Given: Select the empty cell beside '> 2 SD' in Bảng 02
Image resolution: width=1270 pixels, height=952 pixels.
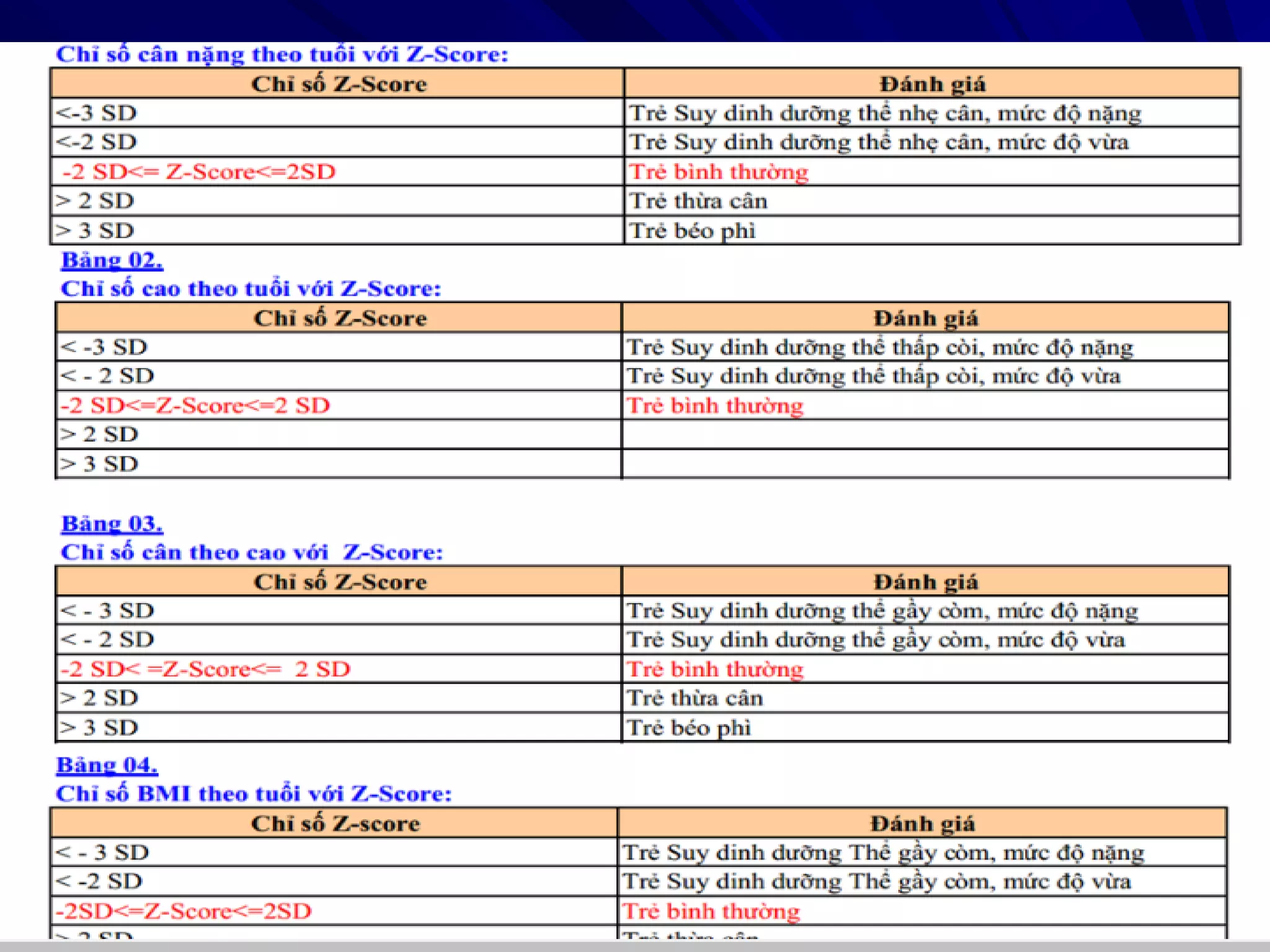Looking at the screenshot, I should click(925, 434).
